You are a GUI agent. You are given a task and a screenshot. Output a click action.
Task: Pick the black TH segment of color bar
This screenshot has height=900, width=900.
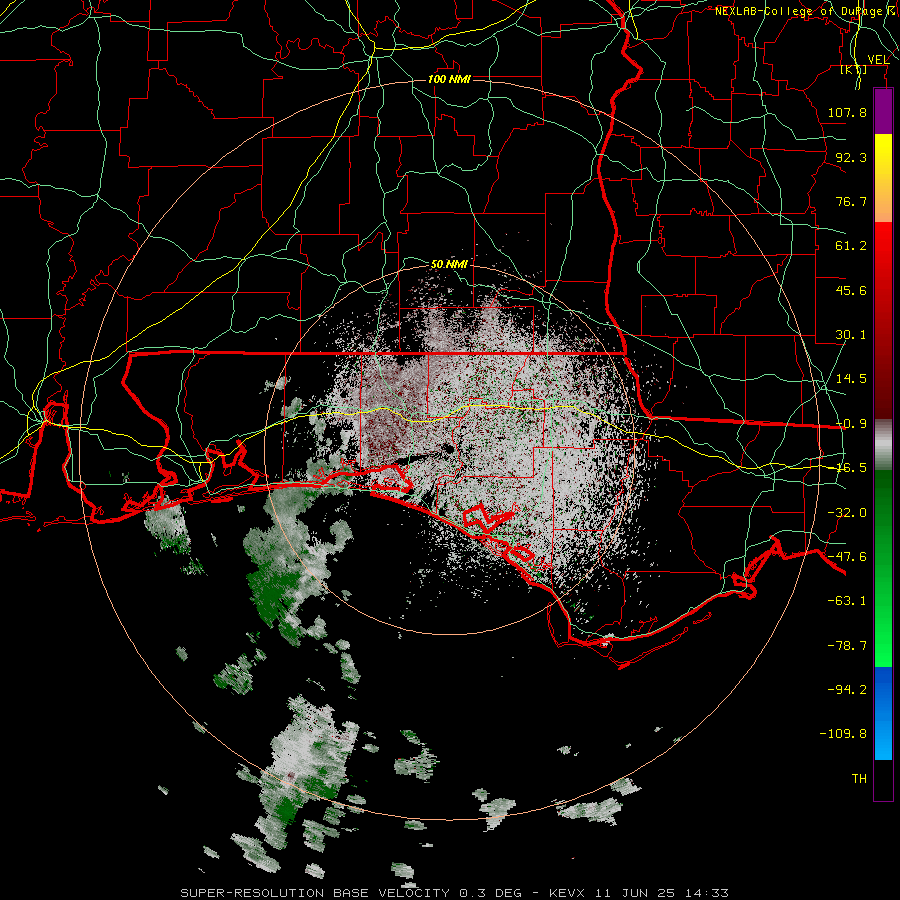click(883, 779)
